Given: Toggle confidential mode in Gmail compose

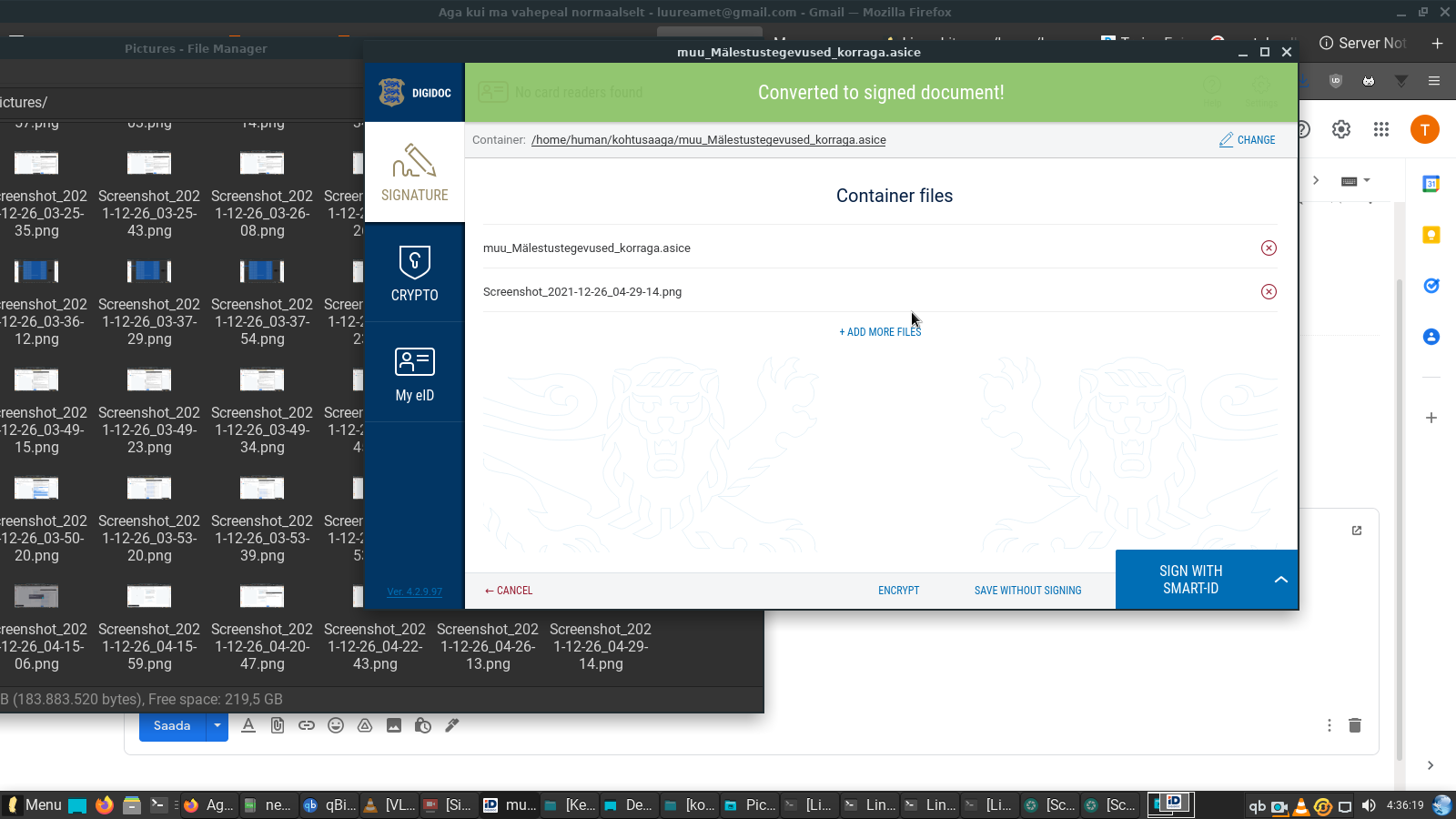Looking at the screenshot, I should point(423,725).
